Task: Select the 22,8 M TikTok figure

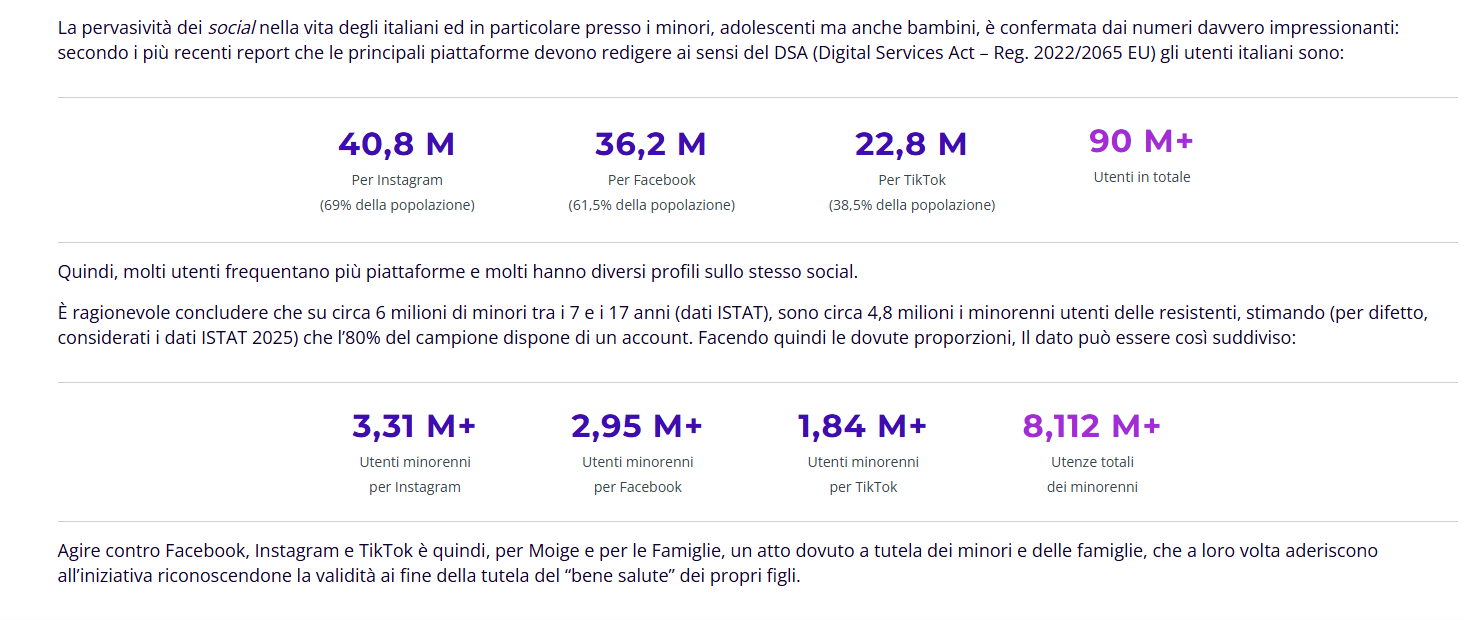Action: [x=910, y=145]
